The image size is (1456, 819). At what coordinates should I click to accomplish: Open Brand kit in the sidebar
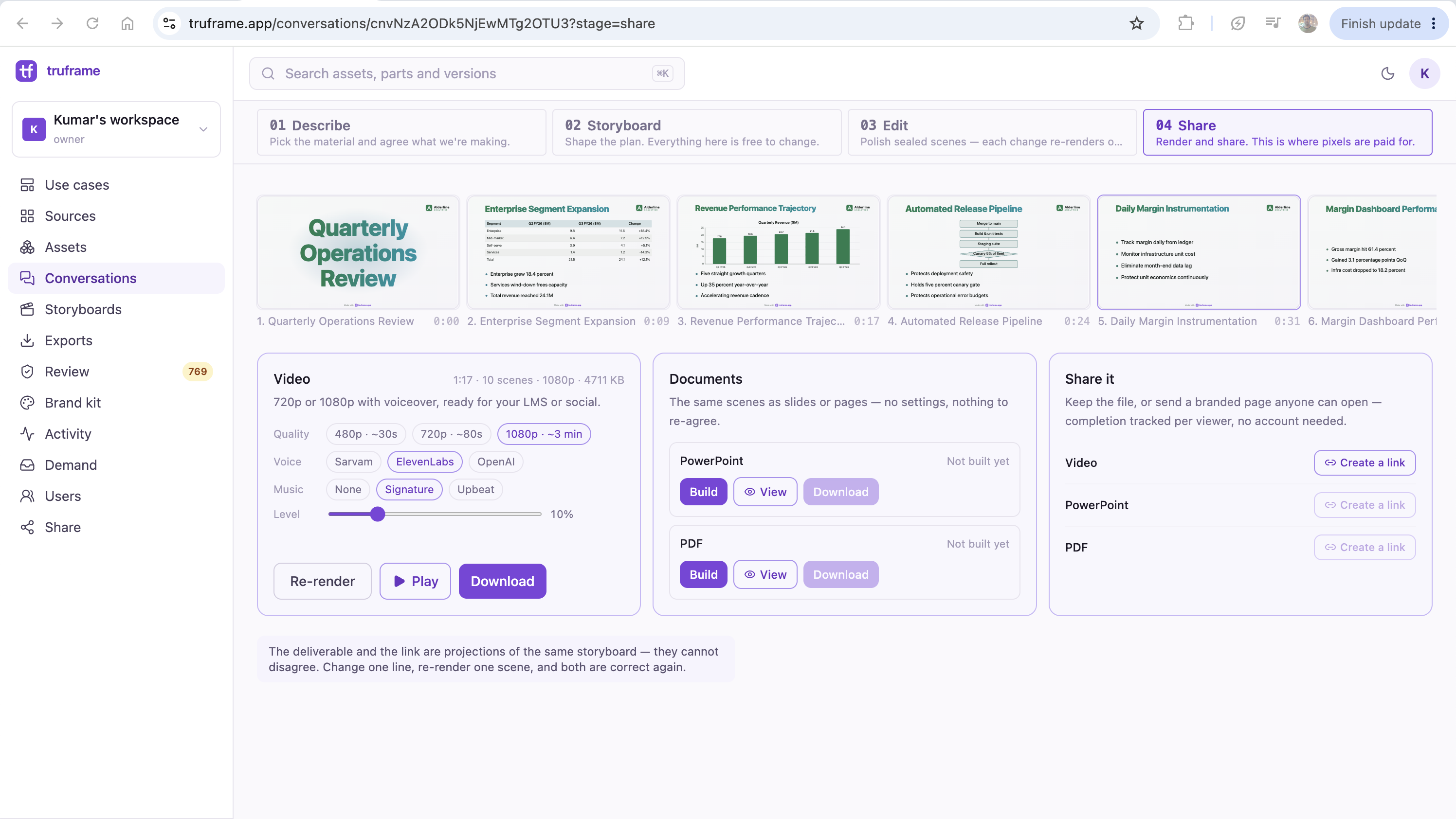coord(116,402)
